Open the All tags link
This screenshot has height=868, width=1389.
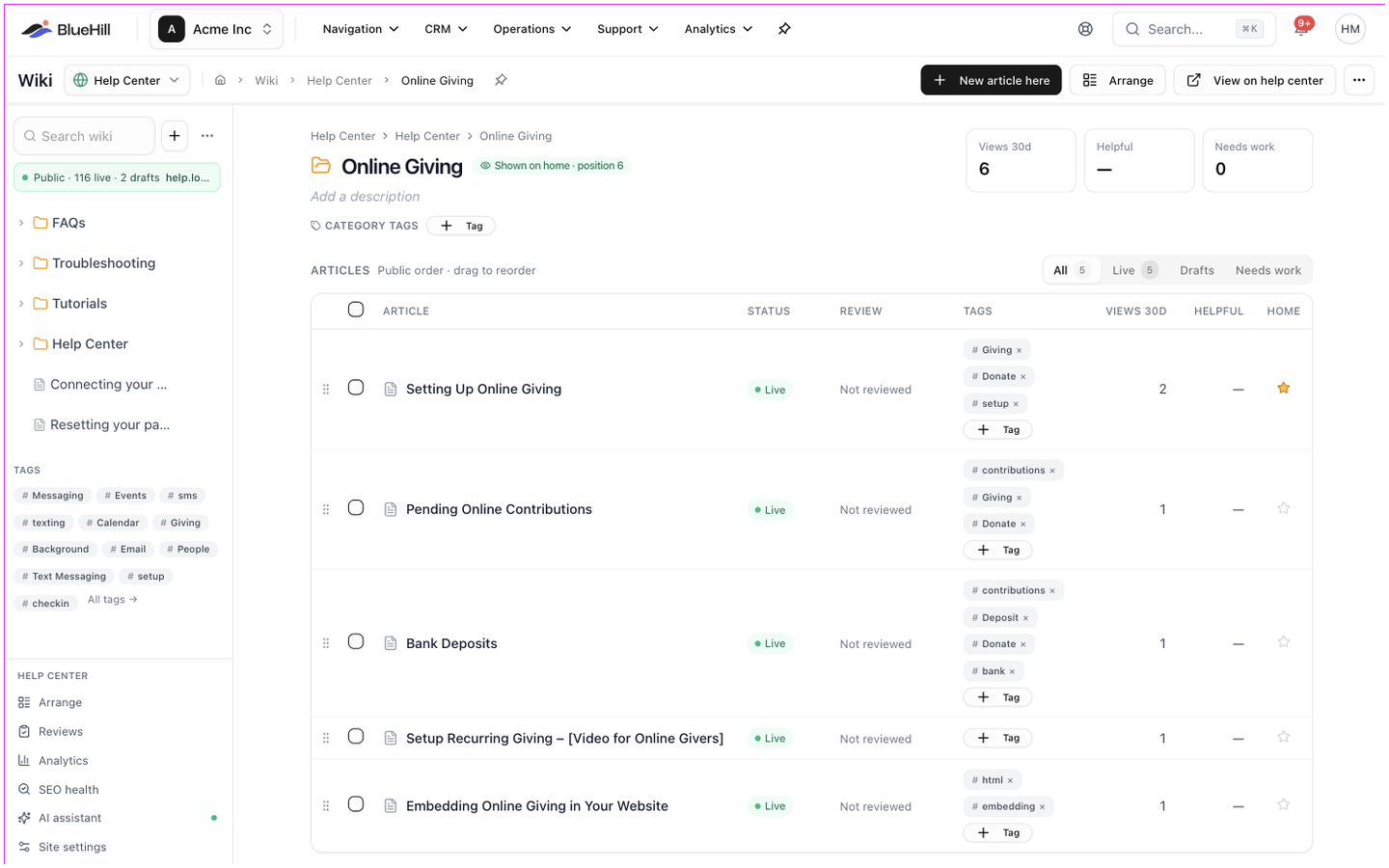[113, 600]
